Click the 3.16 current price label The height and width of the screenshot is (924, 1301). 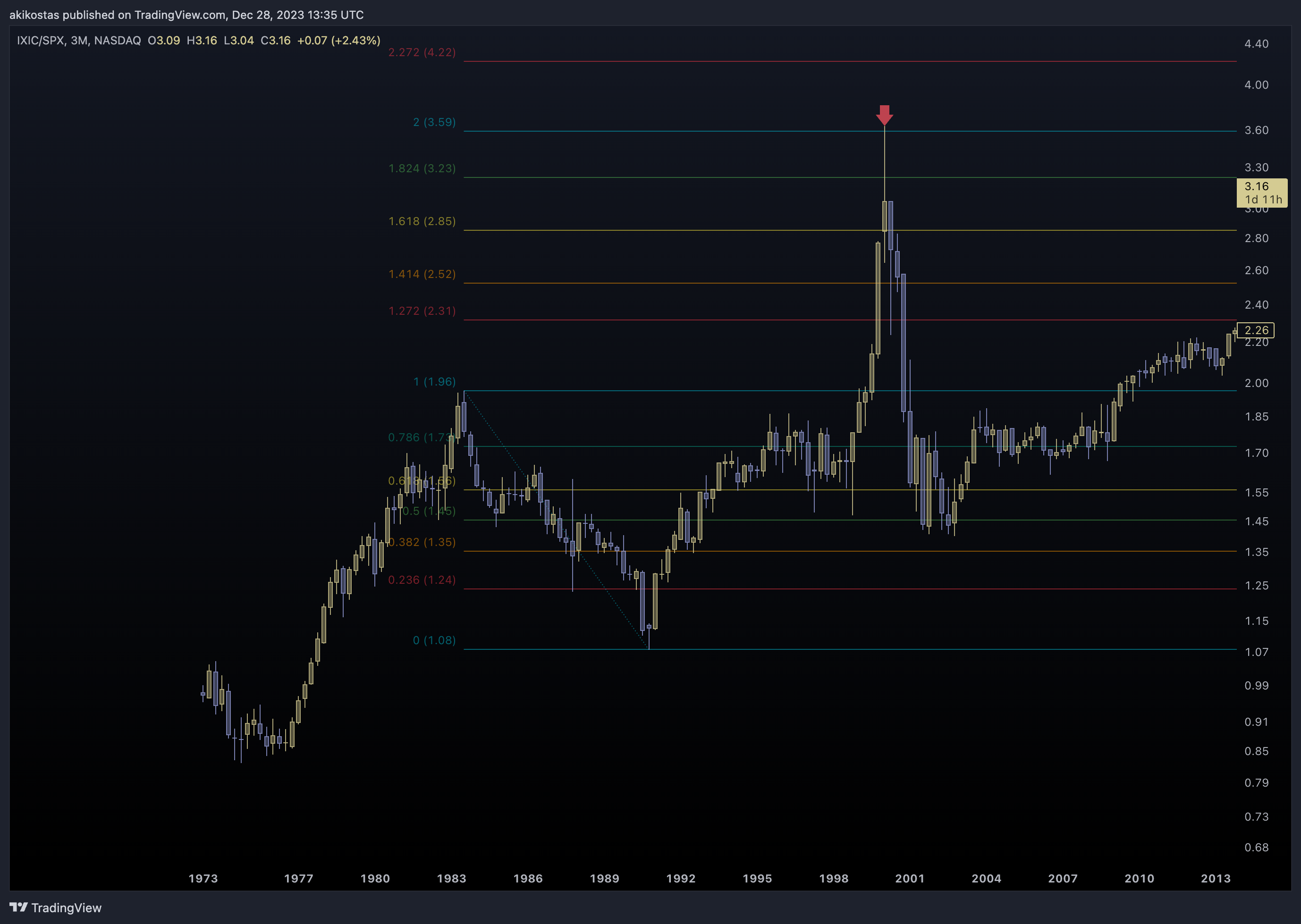point(1262,193)
